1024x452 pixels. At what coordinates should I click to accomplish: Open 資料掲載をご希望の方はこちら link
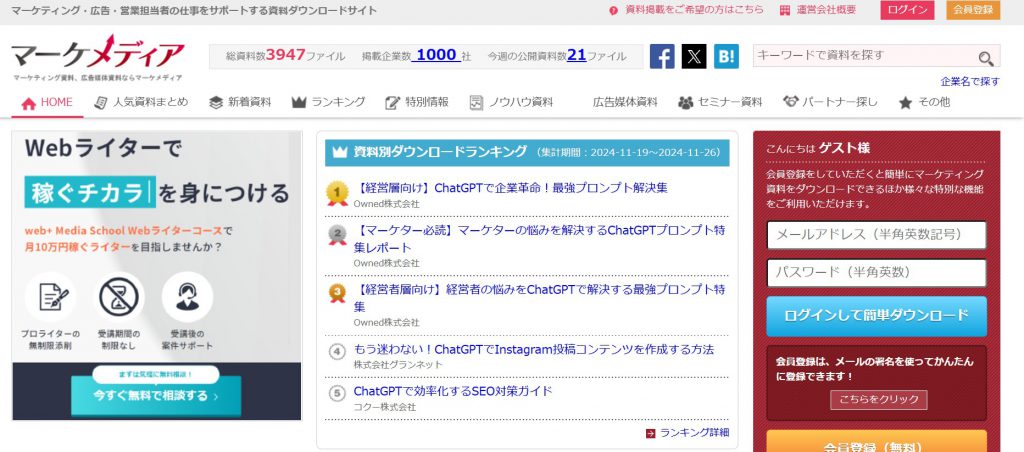[x=694, y=10]
